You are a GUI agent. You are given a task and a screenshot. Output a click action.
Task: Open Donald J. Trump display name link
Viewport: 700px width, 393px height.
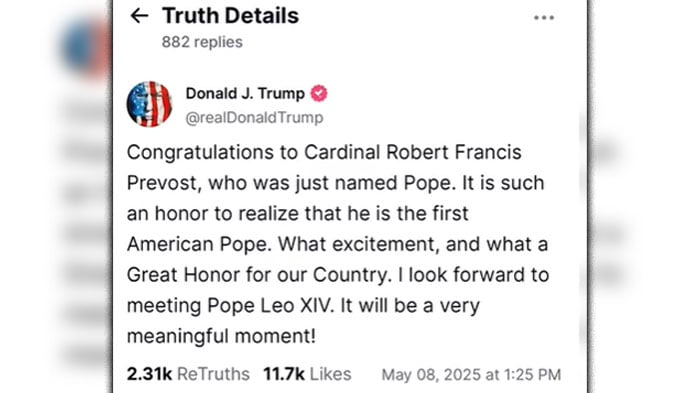(x=245, y=93)
